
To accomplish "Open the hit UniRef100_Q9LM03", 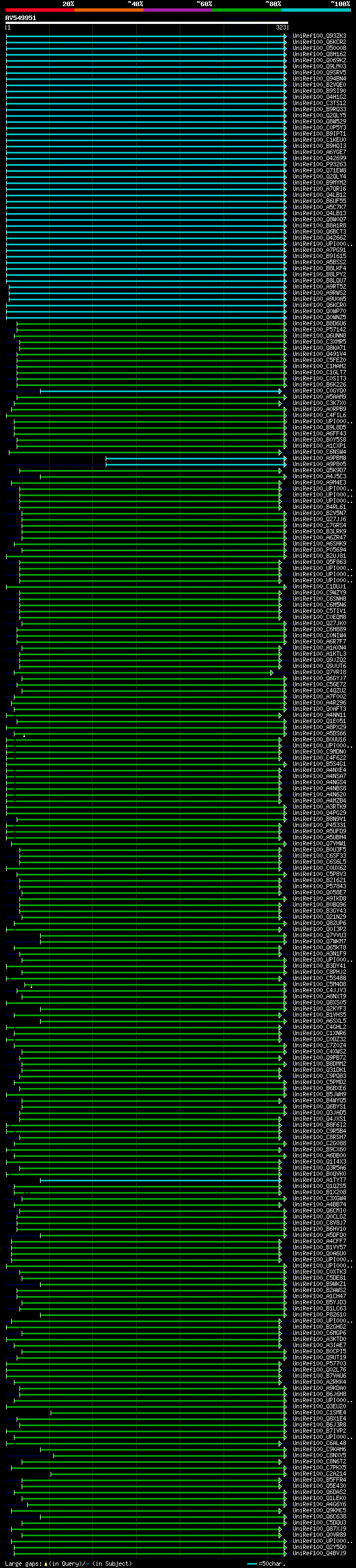I will pos(319,66).
